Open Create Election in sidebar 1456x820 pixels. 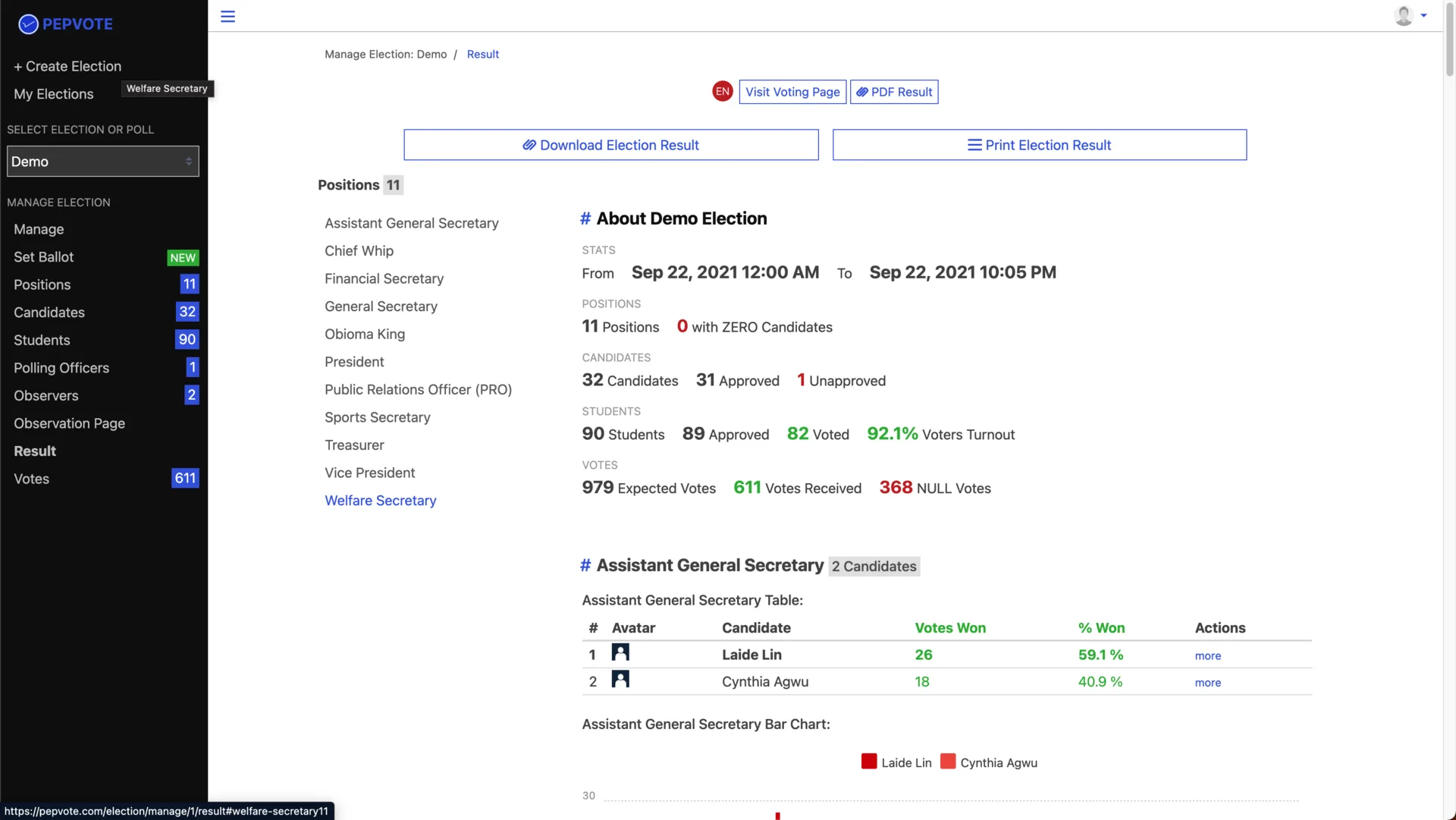pos(67,66)
